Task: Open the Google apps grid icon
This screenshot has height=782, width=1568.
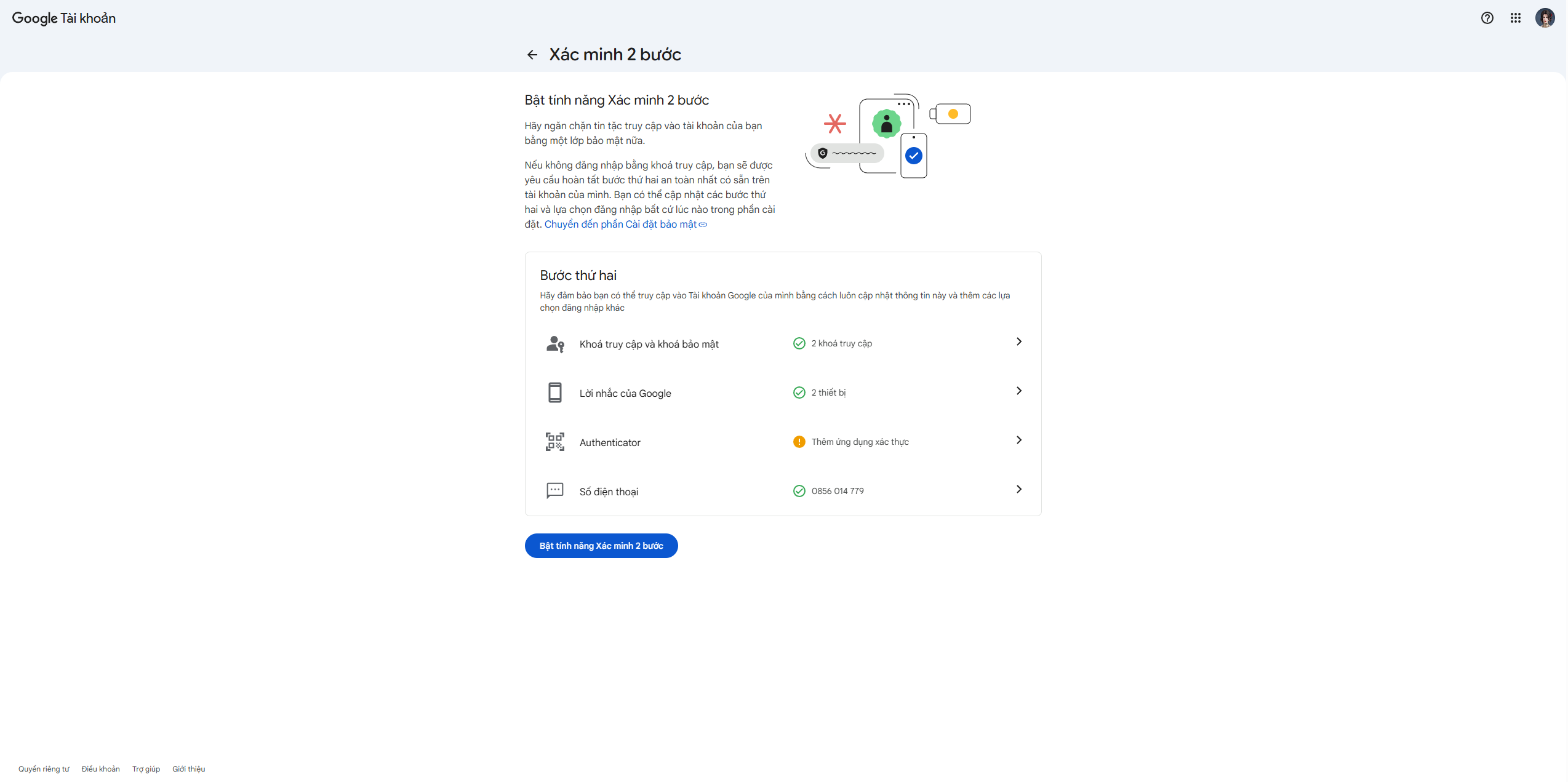Action: tap(1515, 18)
